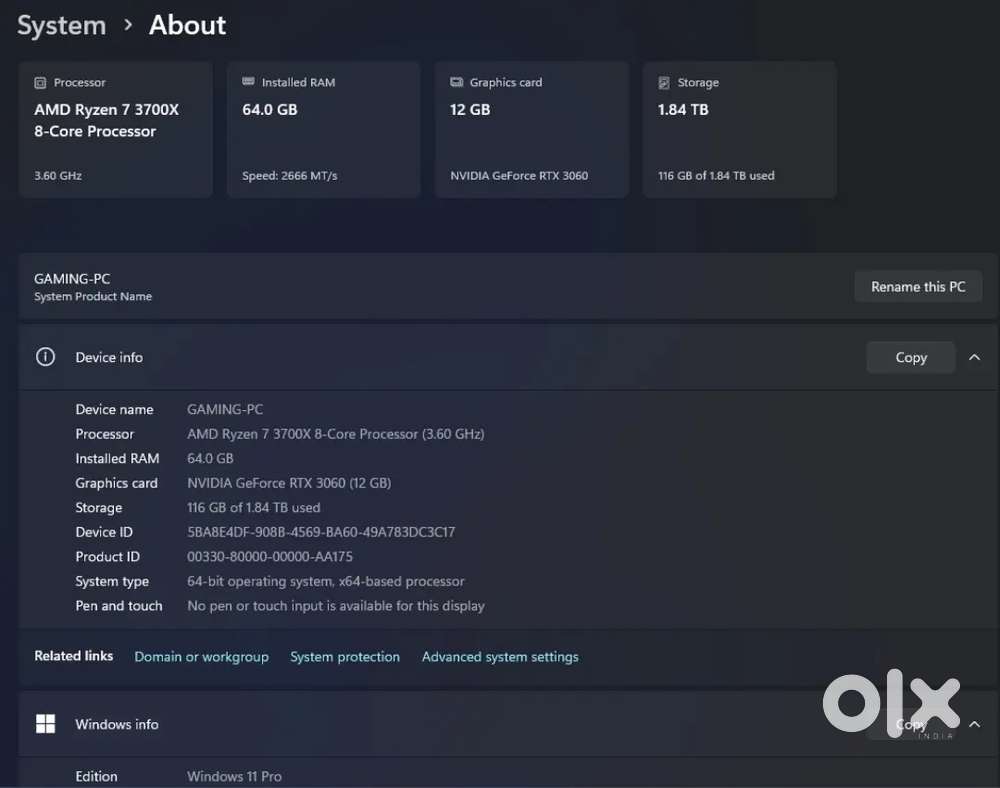The height and width of the screenshot is (788, 1000).
Task: Open System protection link
Action: (345, 657)
